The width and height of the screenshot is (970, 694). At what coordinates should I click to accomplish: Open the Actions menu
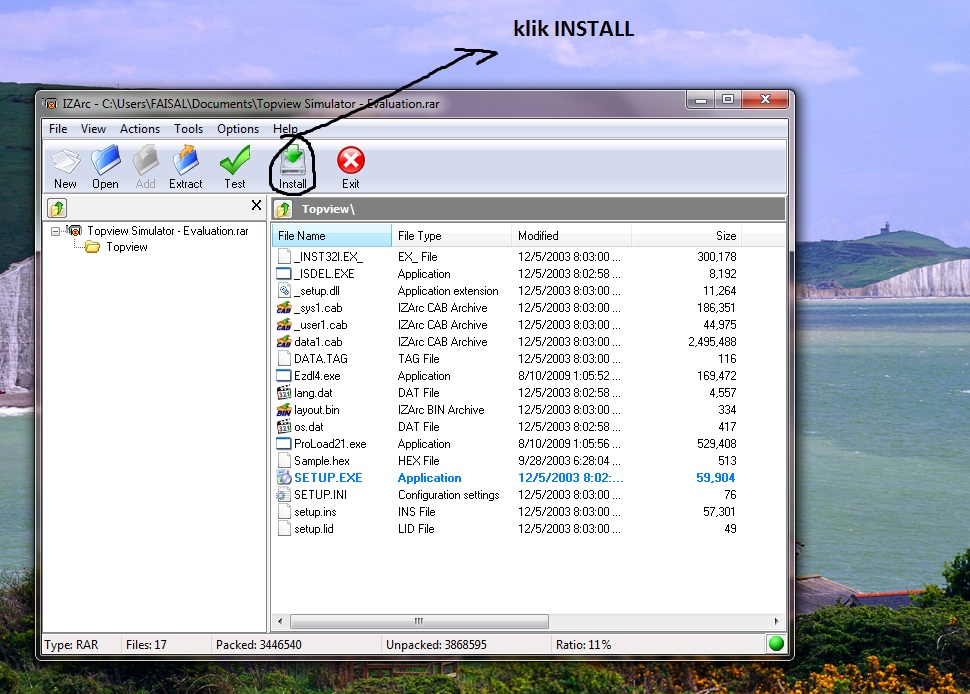coord(139,128)
